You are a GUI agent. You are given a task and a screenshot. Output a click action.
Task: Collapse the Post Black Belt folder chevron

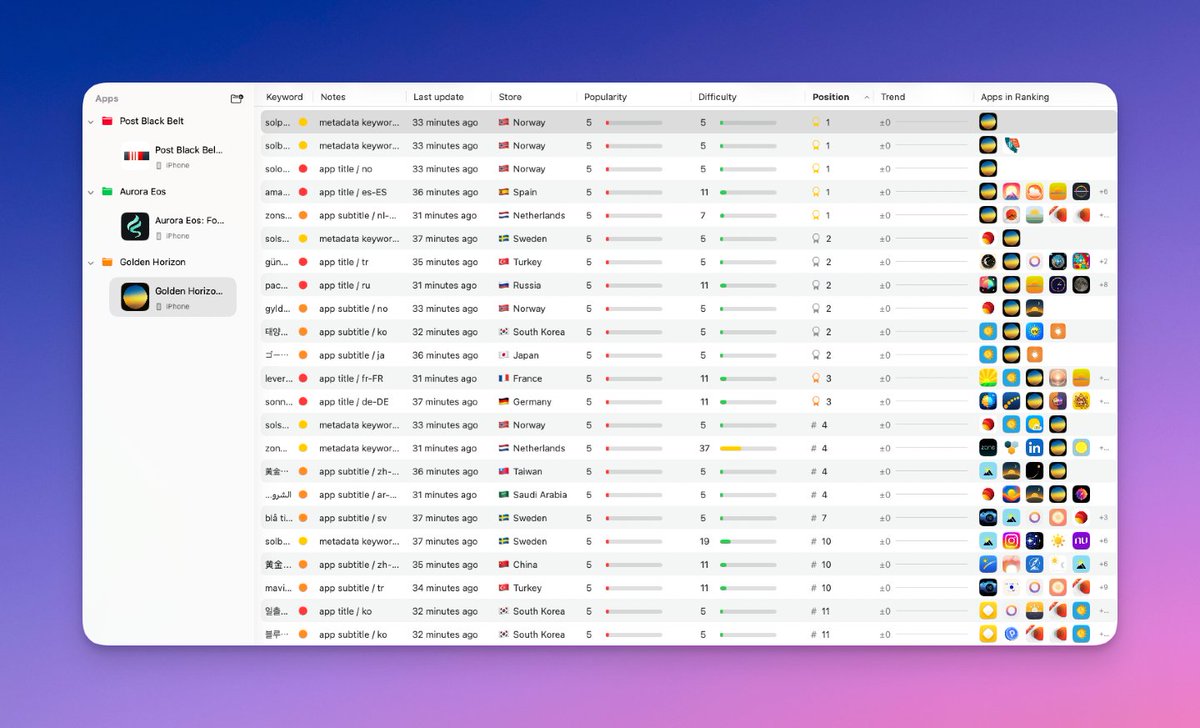(x=90, y=121)
